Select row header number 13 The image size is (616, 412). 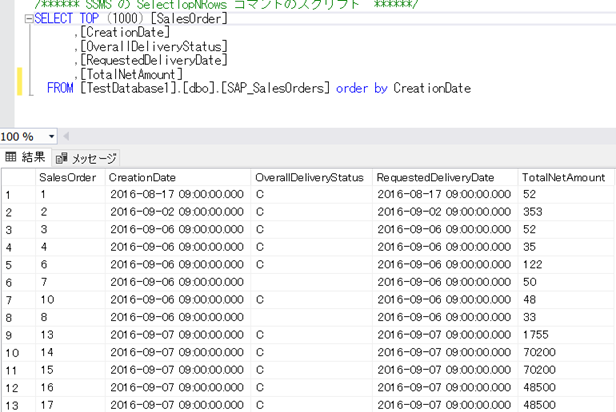18,405
